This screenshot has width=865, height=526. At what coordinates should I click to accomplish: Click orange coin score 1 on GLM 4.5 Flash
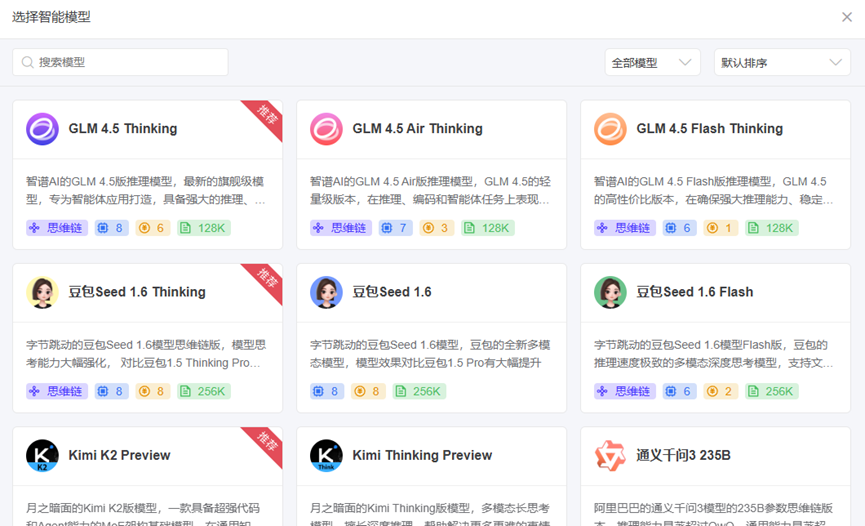coord(721,228)
